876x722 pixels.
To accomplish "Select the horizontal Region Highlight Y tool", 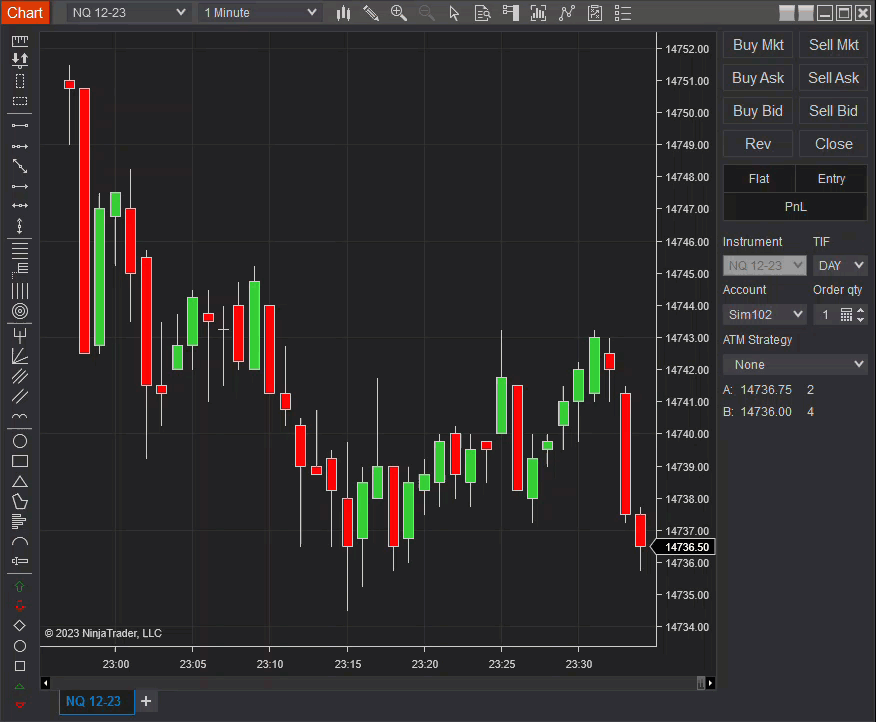I will point(20,101).
